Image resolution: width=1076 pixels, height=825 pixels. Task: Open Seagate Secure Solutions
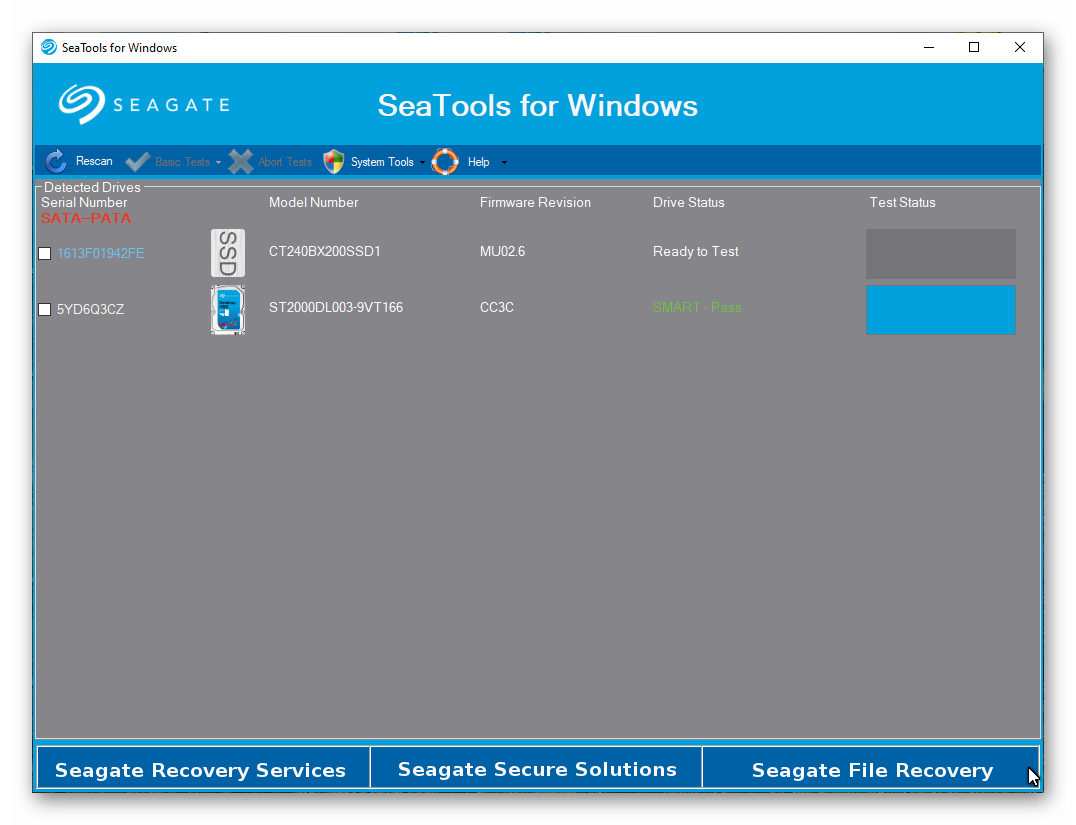pyautogui.click(x=537, y=769)
